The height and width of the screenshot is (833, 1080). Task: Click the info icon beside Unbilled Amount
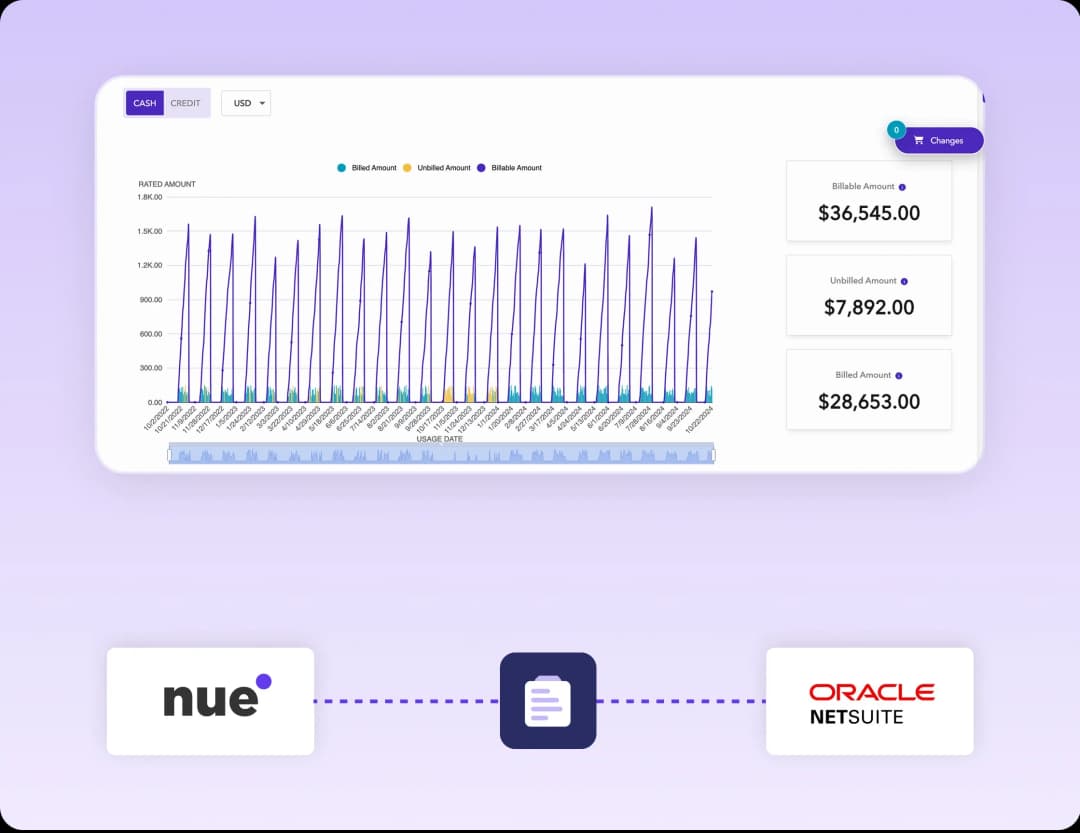click(x=904, y=281)
